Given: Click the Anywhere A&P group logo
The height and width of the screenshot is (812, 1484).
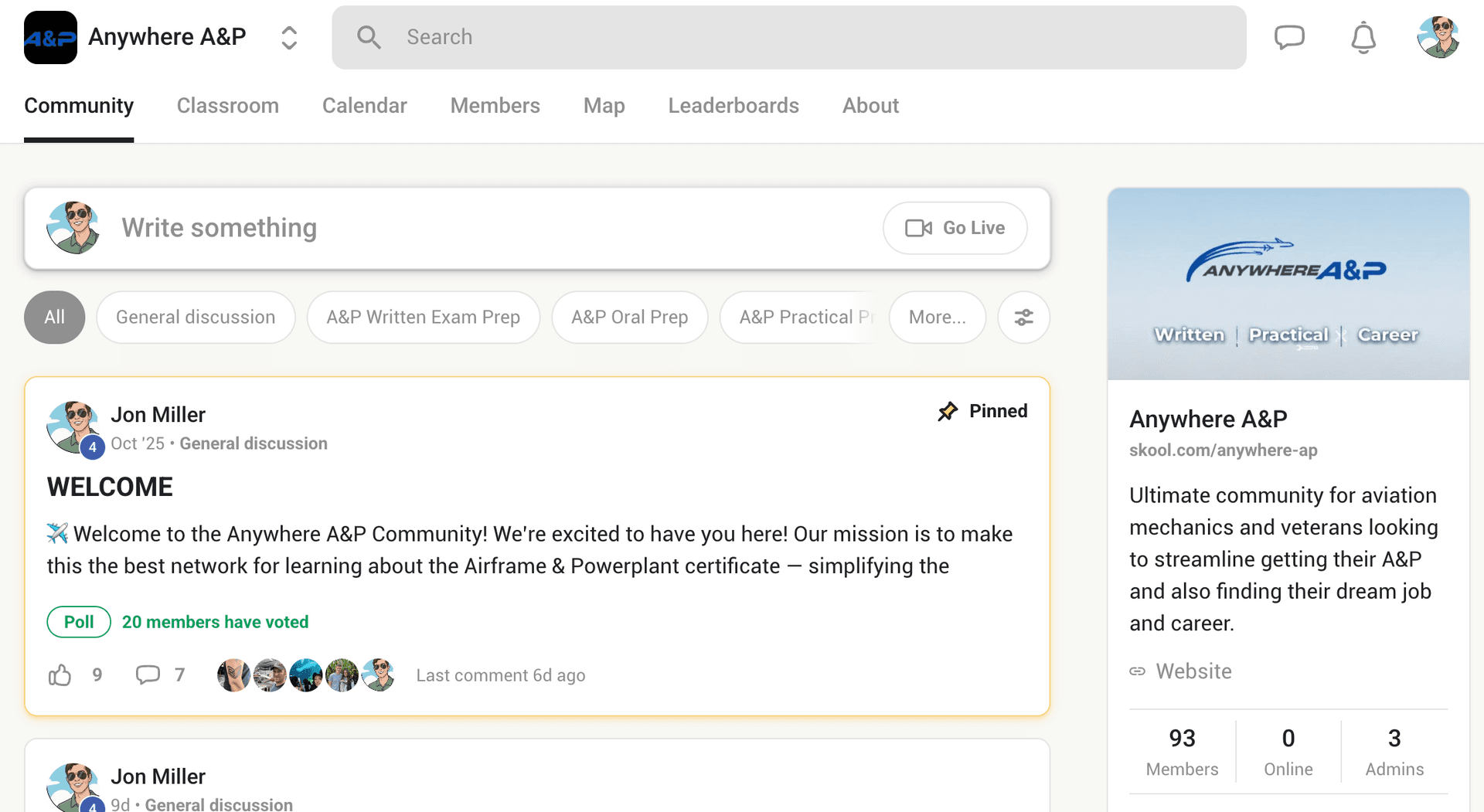Looking at the screenshot, I should (50, 37).
